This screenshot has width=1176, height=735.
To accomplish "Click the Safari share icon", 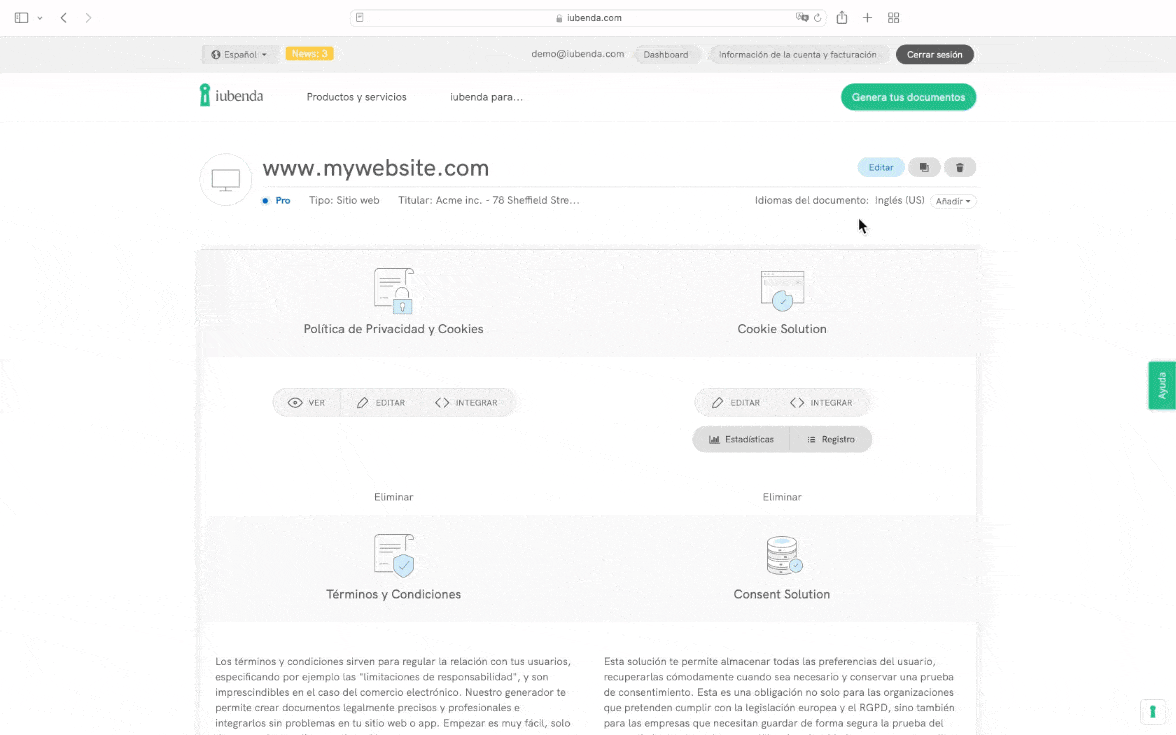I will point(842,18).
